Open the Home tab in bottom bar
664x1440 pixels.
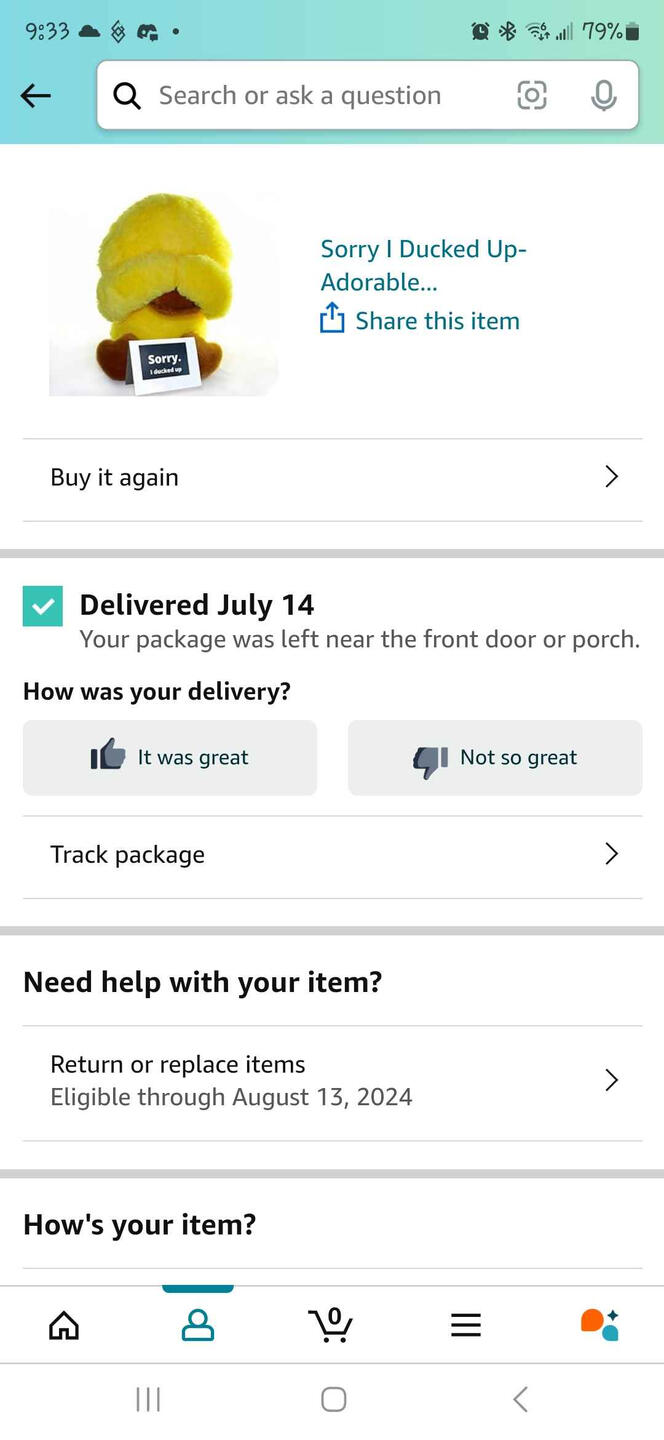pos(64,1325)
